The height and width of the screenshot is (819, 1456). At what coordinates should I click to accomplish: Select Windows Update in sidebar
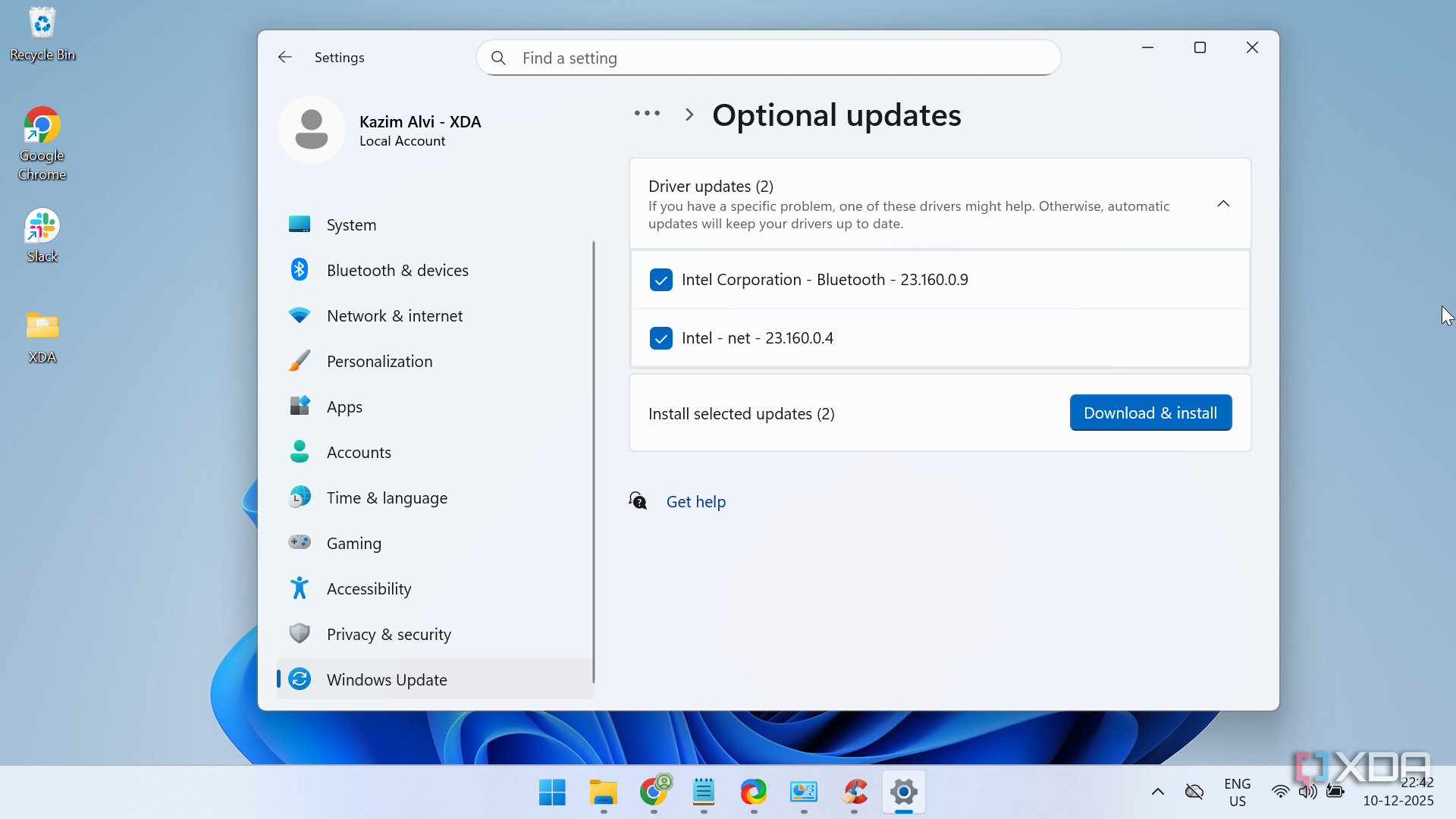coord(386,680)
